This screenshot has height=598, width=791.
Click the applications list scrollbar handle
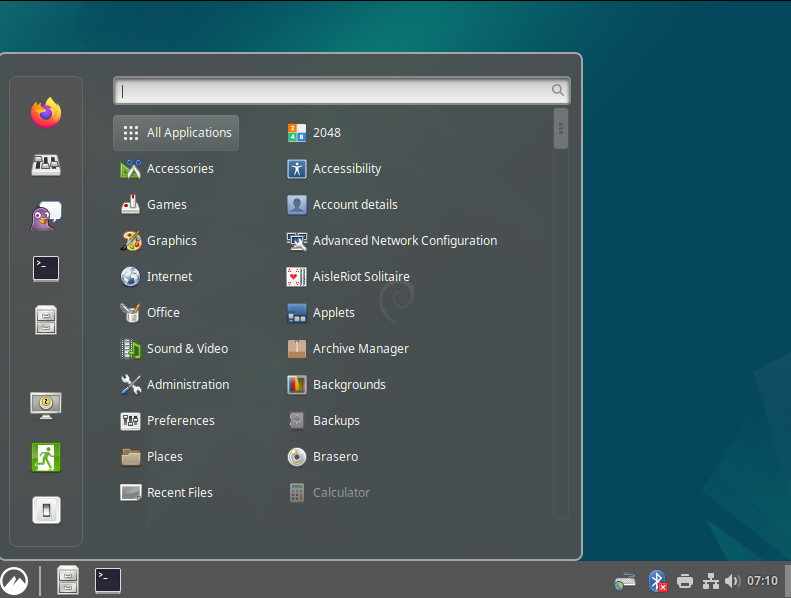pos(561,129)
